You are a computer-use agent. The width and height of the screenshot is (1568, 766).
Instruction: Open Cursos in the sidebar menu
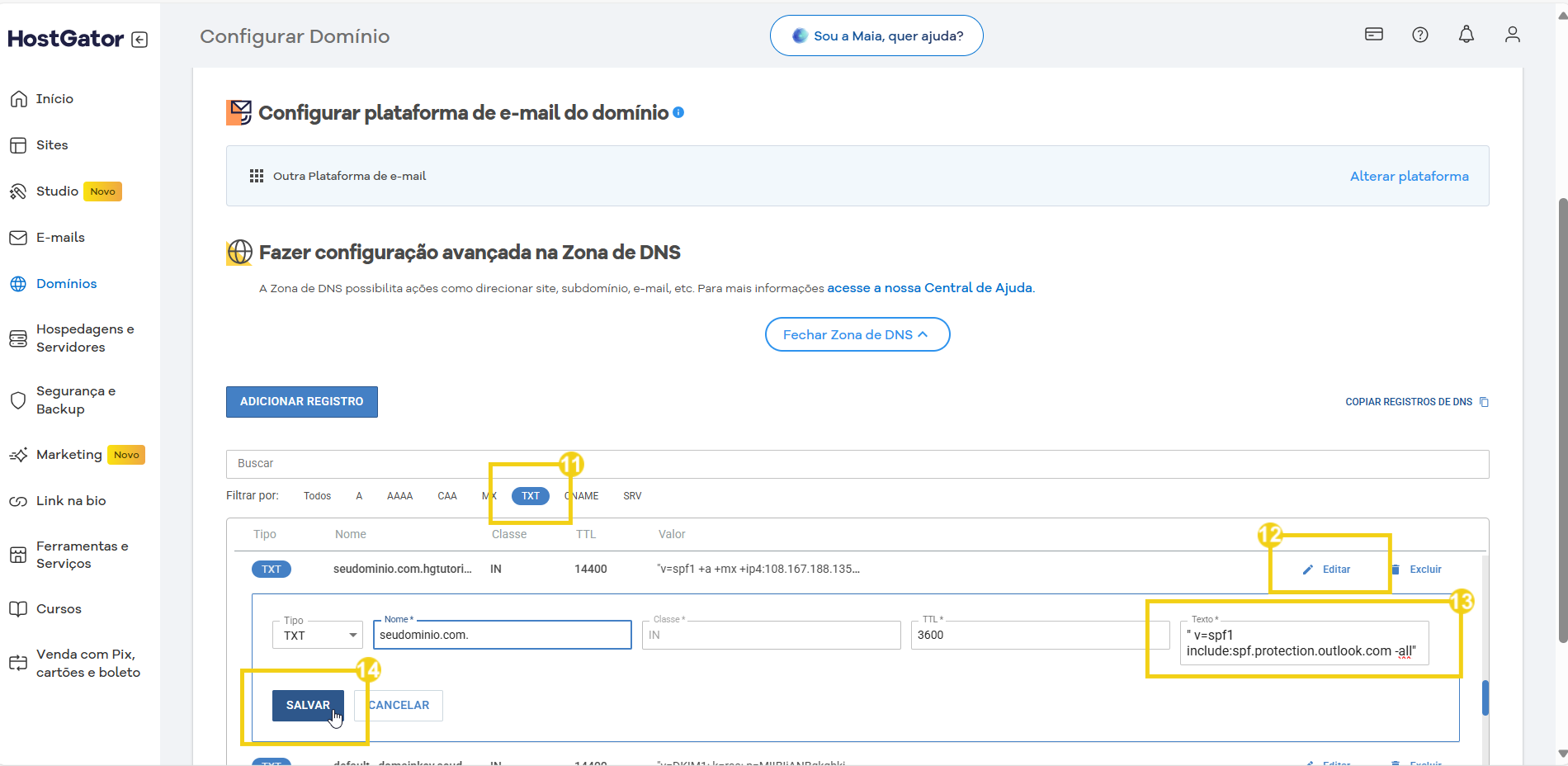59,609
